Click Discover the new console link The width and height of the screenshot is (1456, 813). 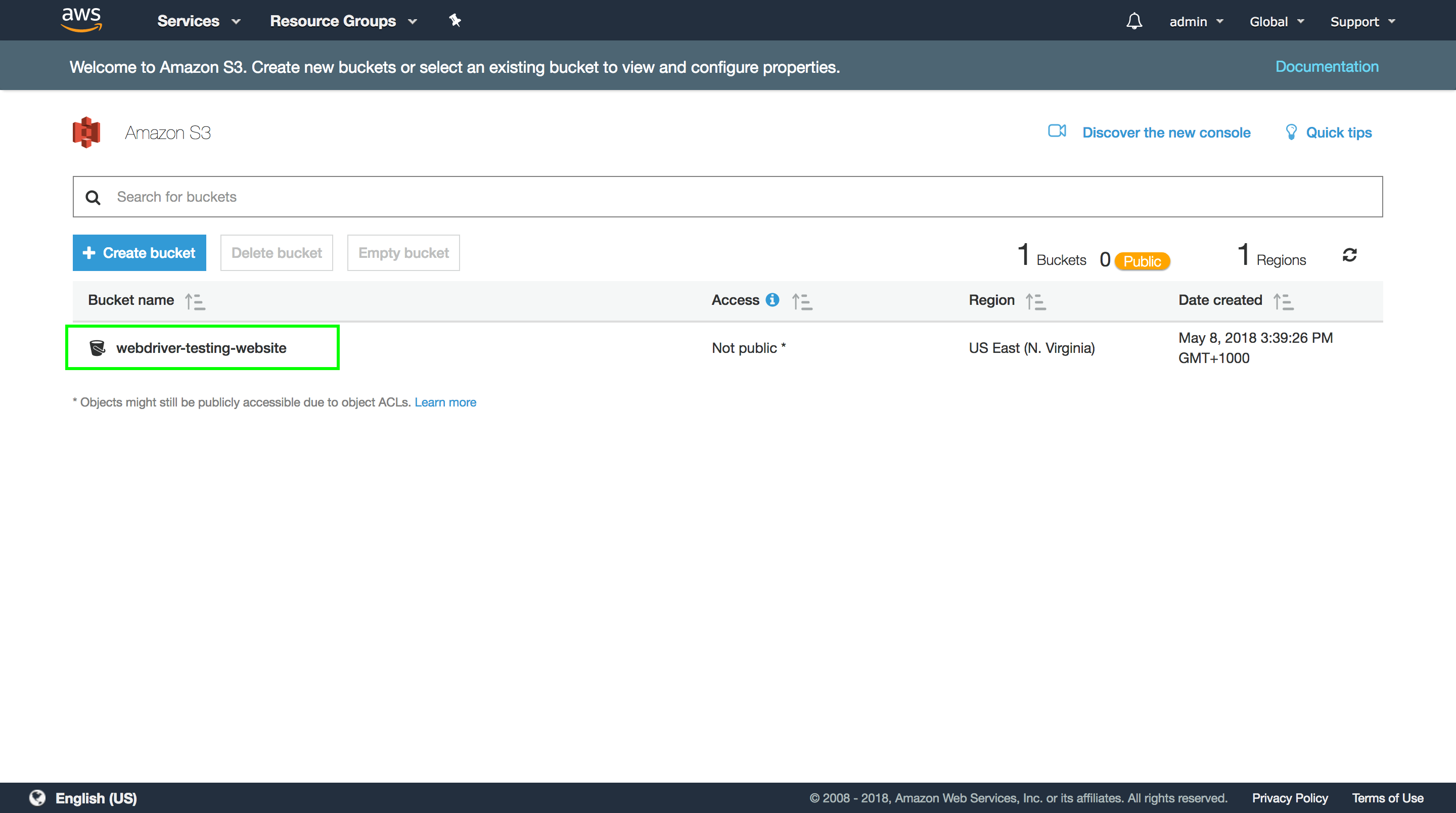1166,132
